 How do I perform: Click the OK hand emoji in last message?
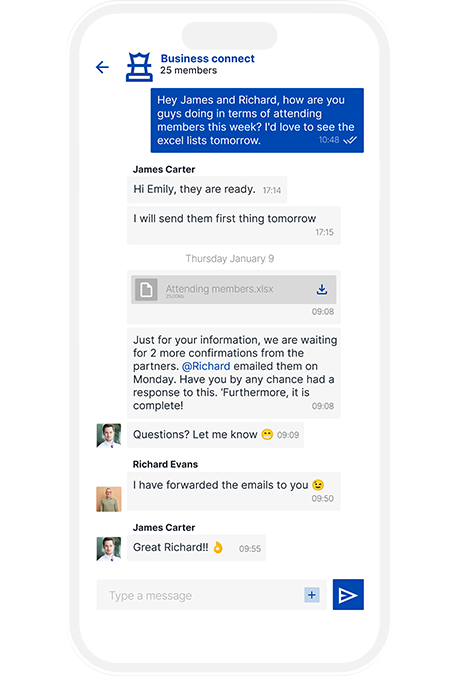[218, 547]
